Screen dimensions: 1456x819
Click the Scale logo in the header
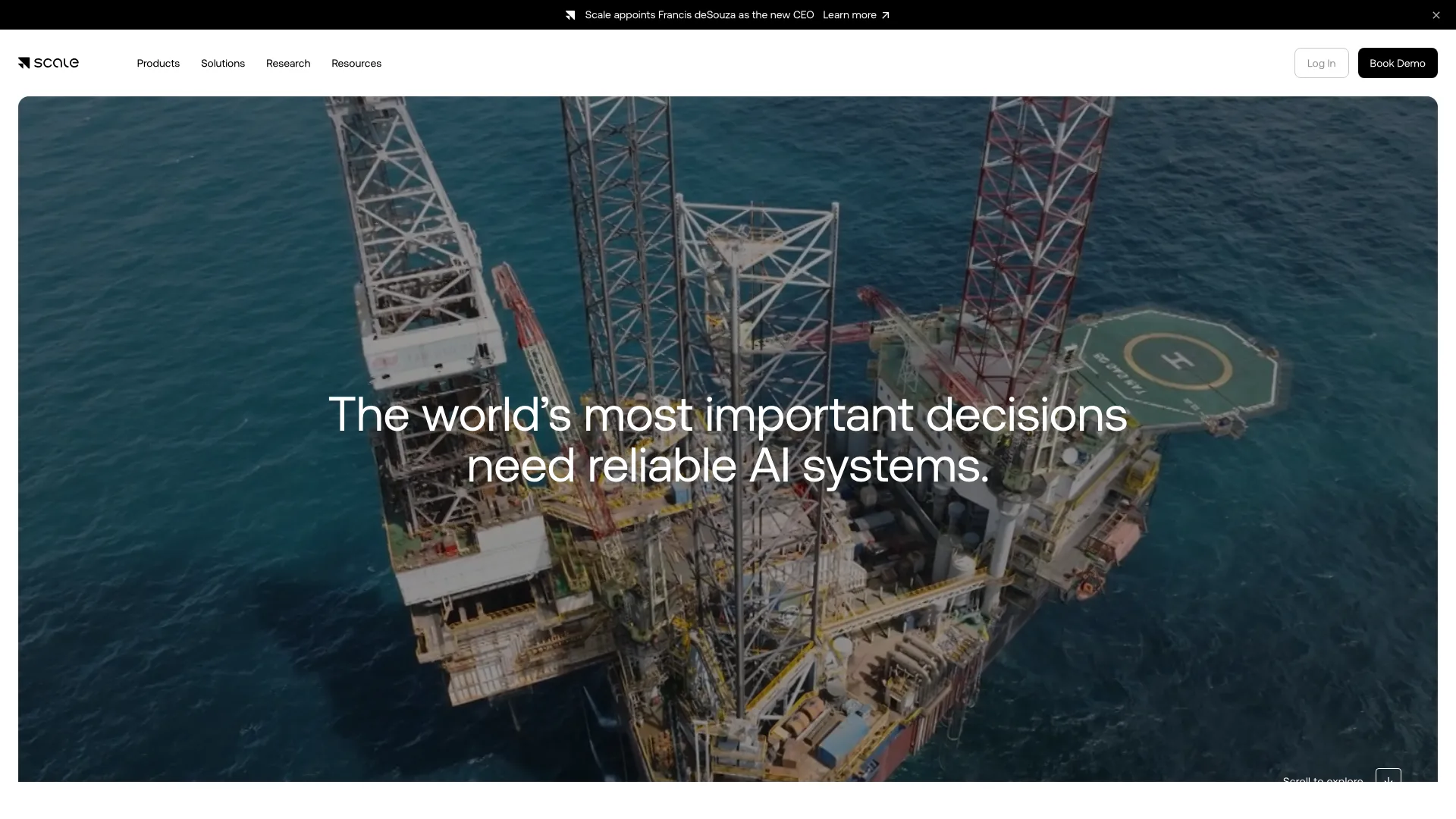click(x=49, y=63)
